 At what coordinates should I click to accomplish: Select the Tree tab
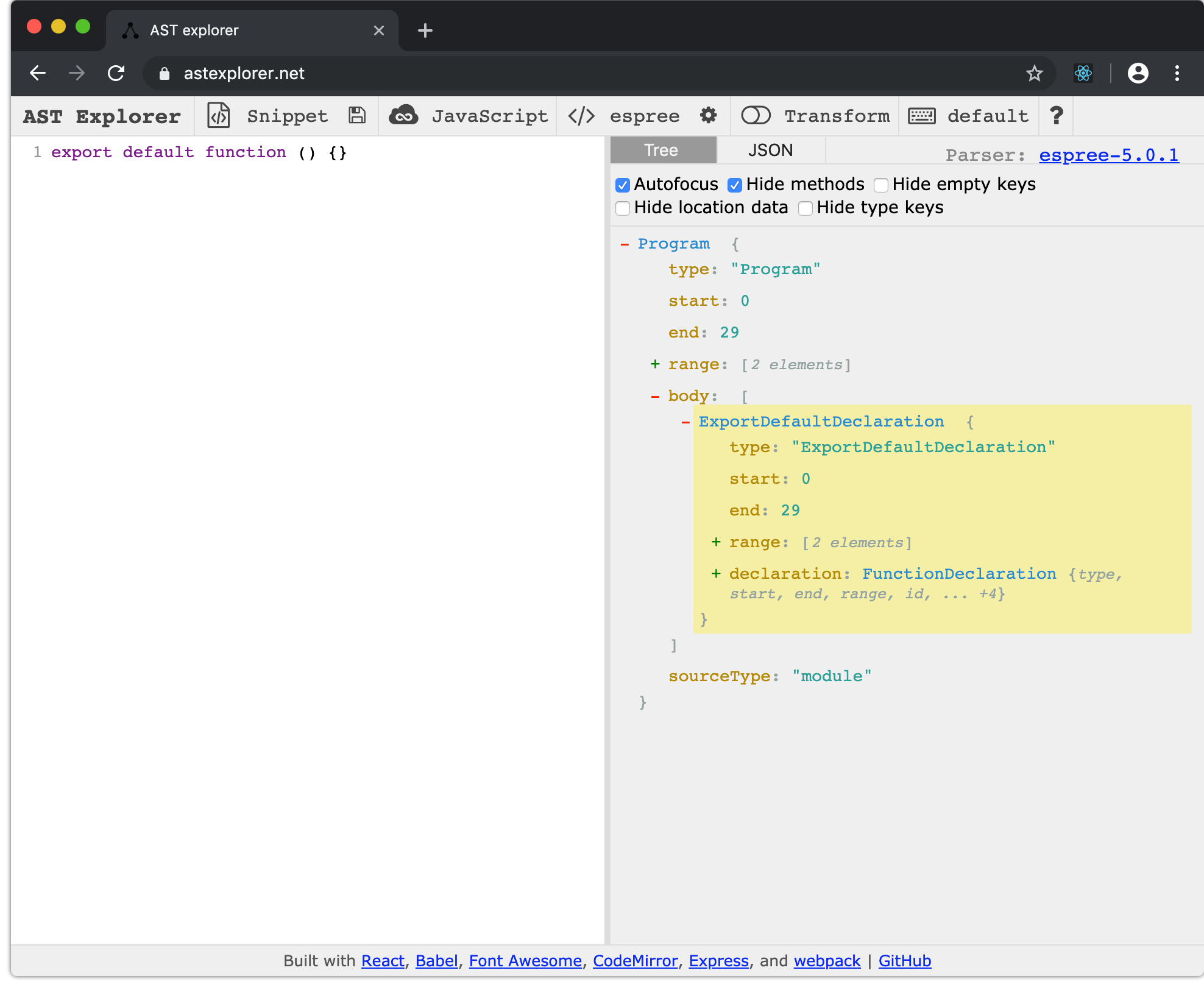pos(662,150)
